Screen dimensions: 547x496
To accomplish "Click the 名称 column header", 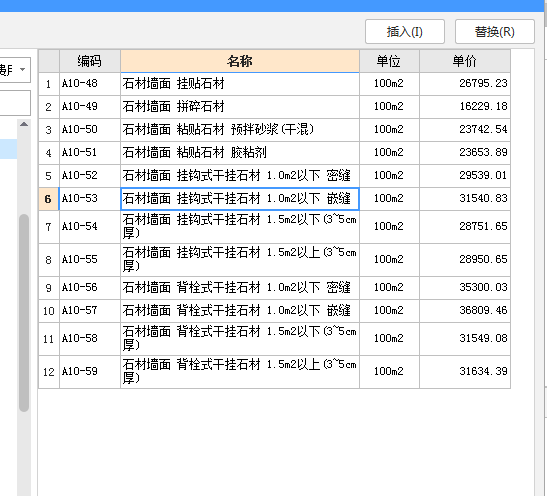I will tap(240, 61).
